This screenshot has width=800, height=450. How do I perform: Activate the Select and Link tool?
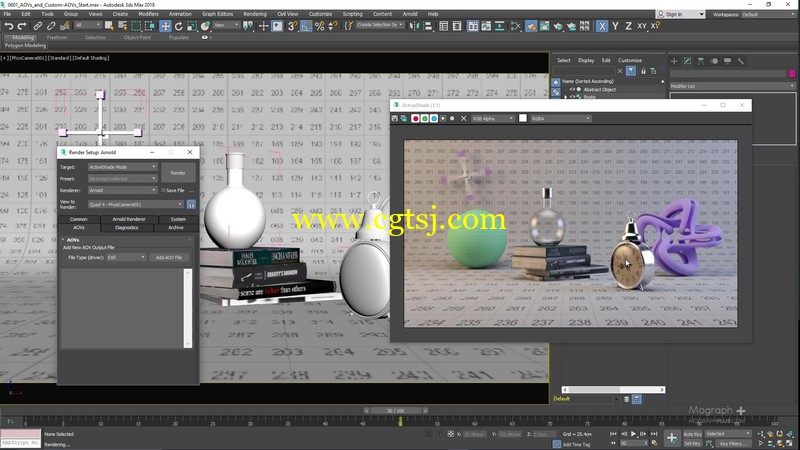tap(37, 26)
